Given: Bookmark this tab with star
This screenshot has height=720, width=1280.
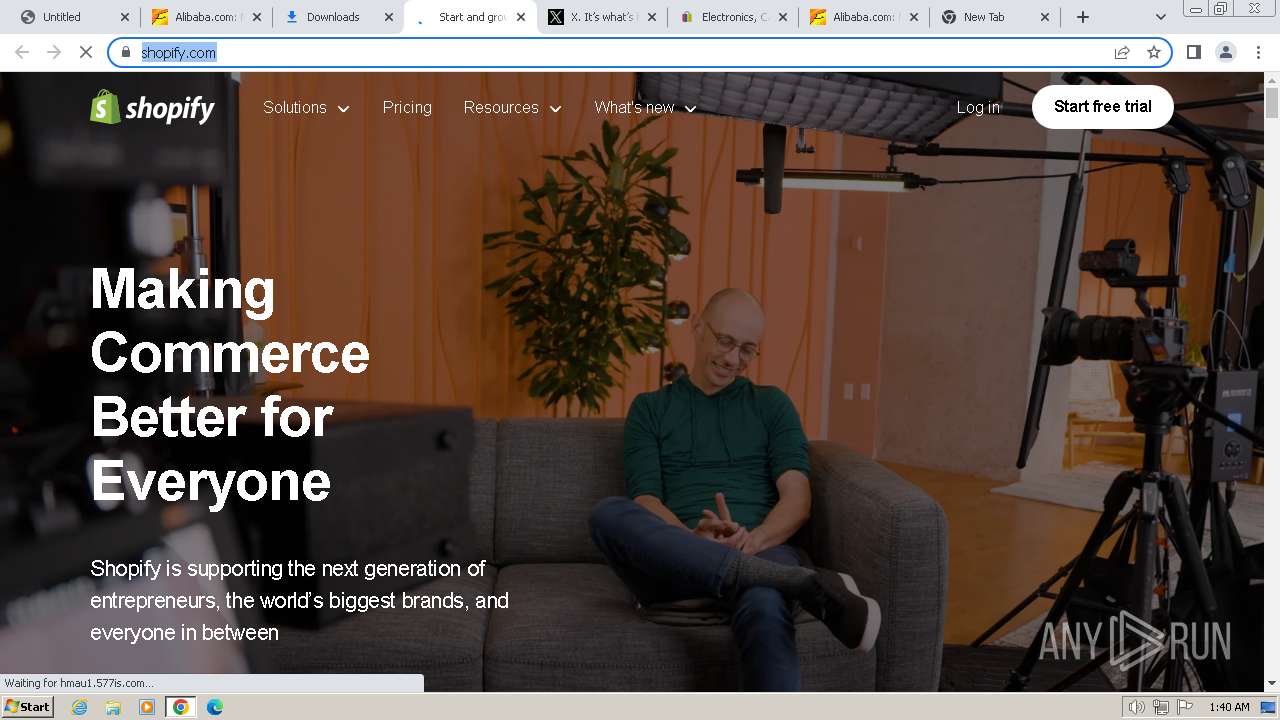Looking at the screenshot, I should click(x=1154, y=52).
